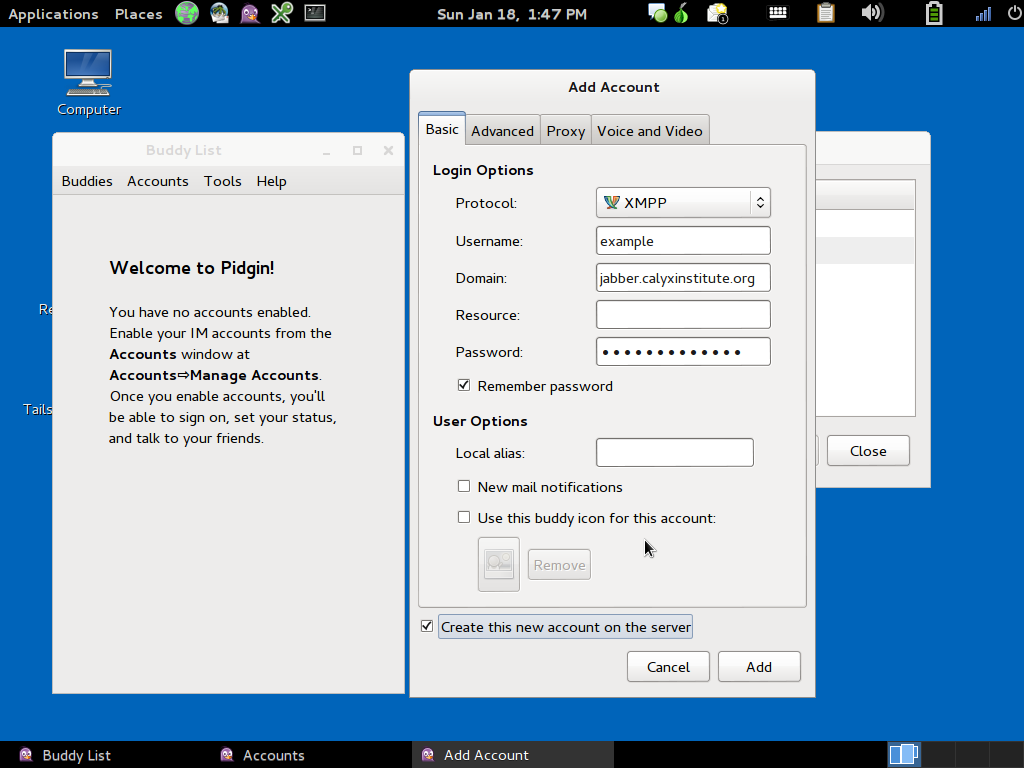This screenshot has height=768, width=1024.
Task: Launch the Terminal from the top panel
Action: 315,13
